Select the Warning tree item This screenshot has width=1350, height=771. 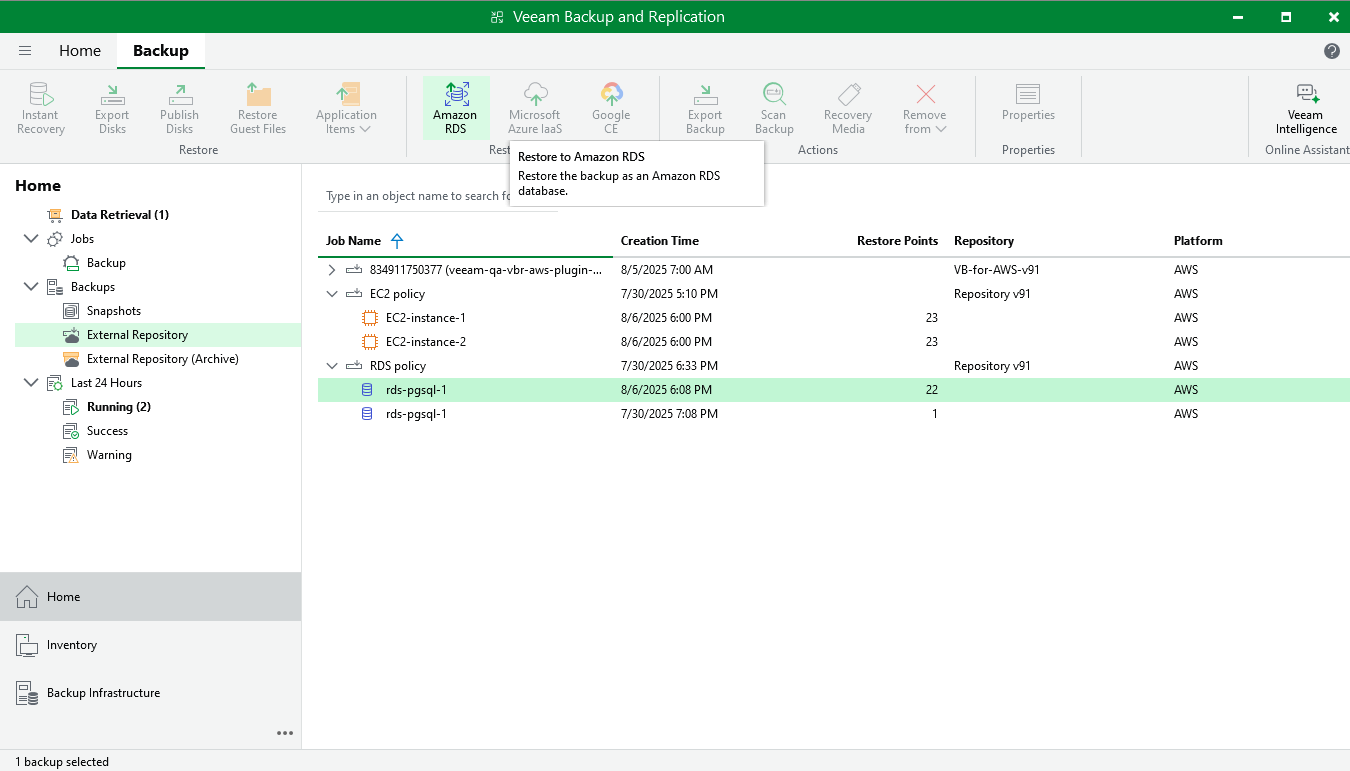(x=109, y=455)
